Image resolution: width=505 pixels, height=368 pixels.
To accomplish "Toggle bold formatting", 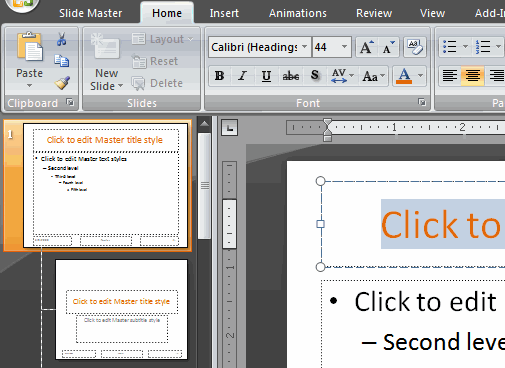I will point(219,76).
